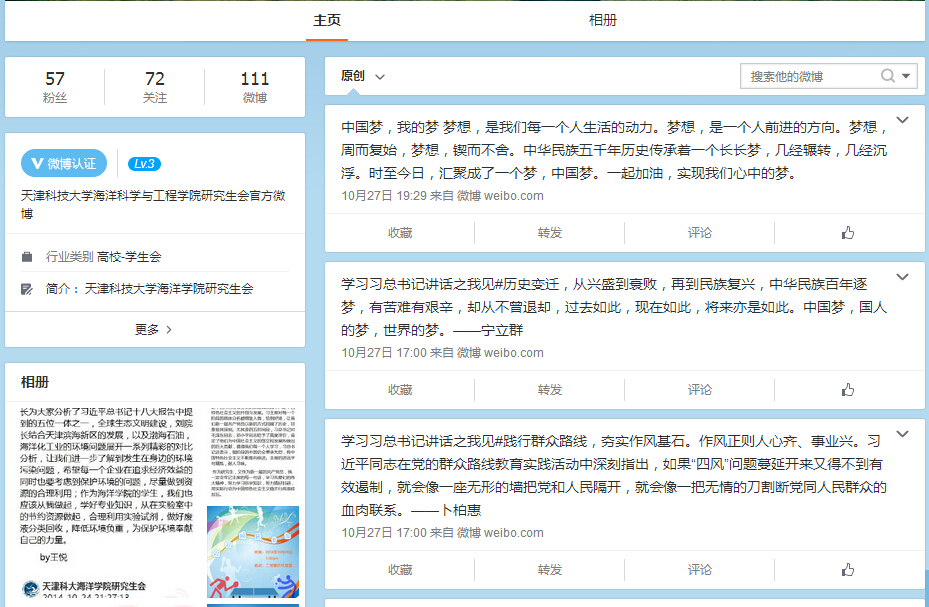929x607 pixels.
Task: Like the first post about 中国梦
Action: click(x=848, y=233)
